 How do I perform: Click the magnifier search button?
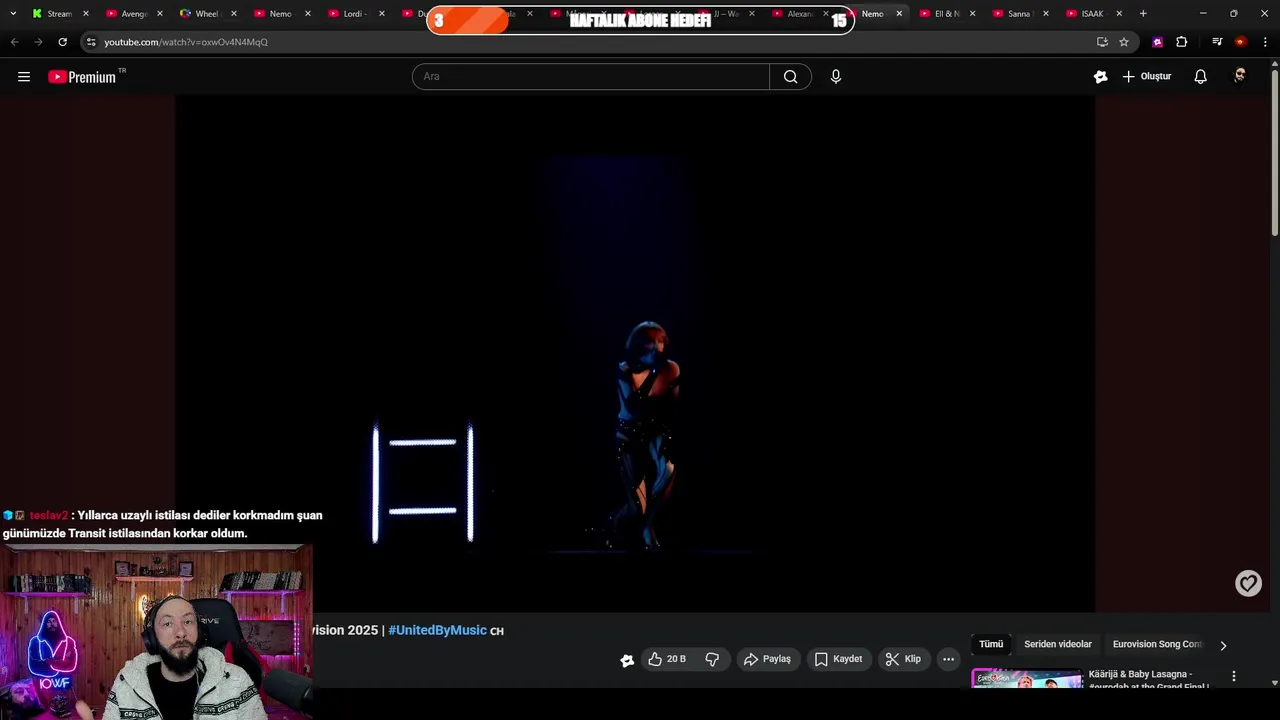coord(790,77)
